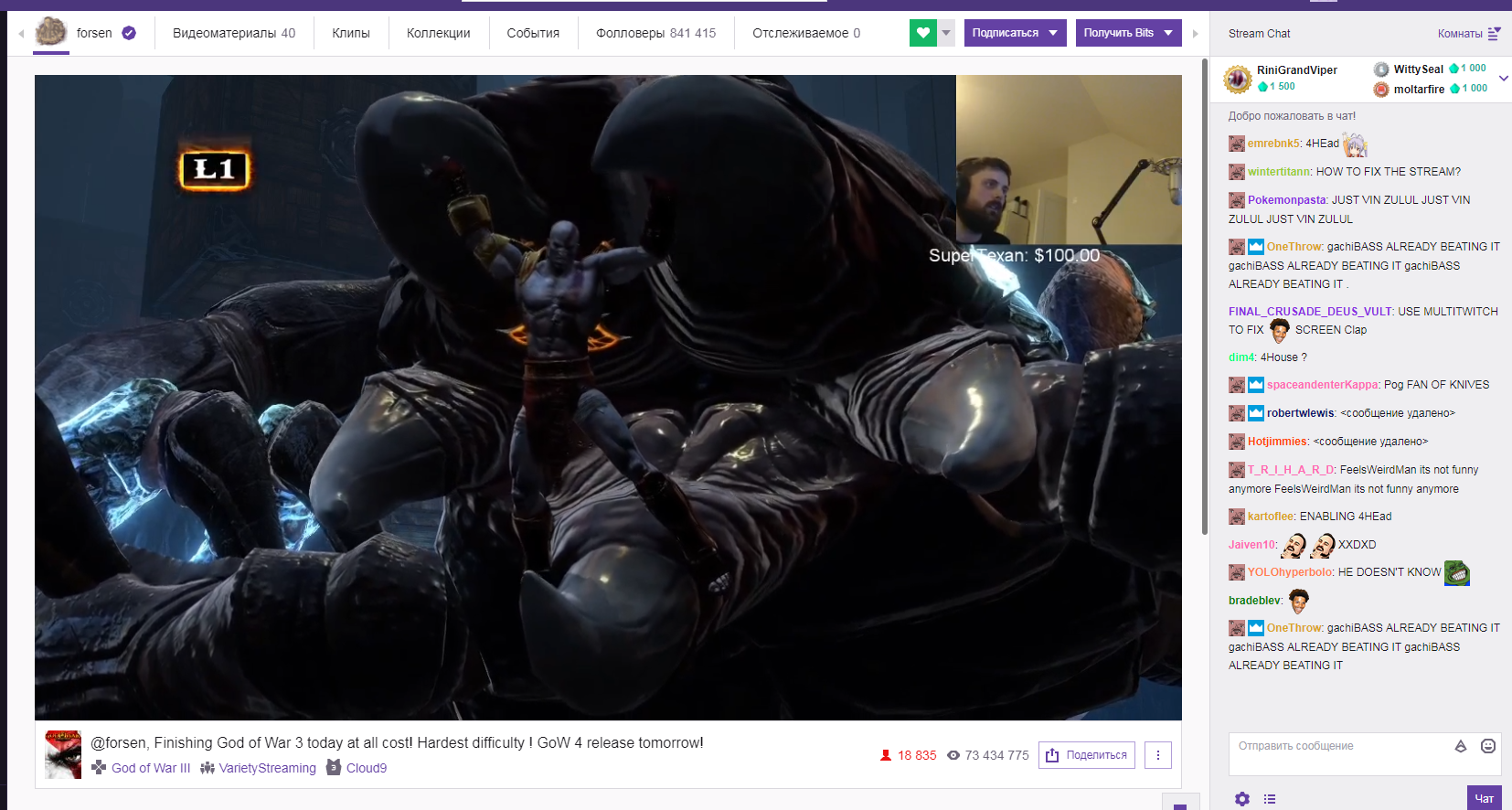Click the Добро пожаловать в чат! message
The height and width of the screenshot is (810, 1512).
[x=1292, y=116]
